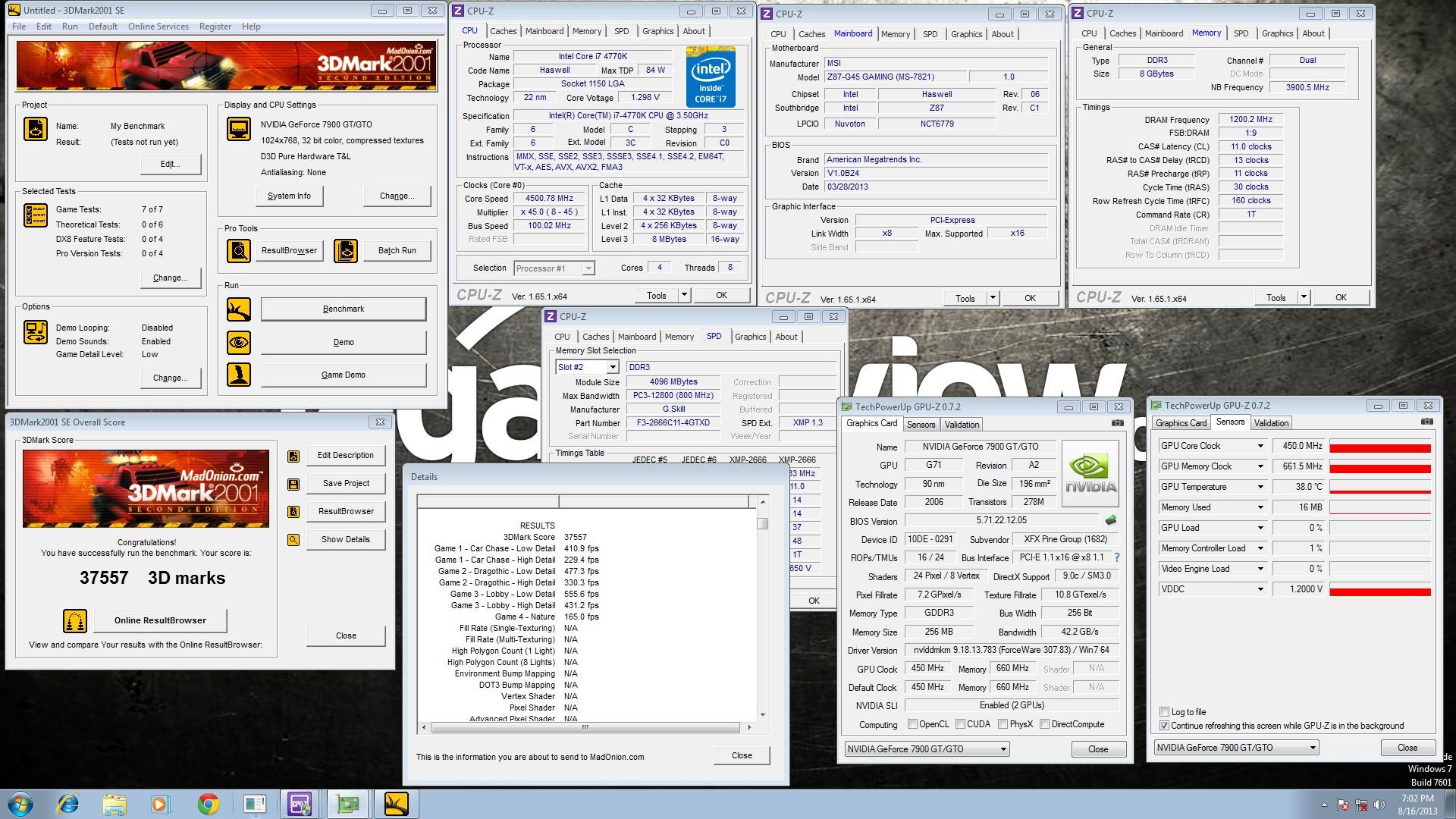Expand the Memory Used sensor dropdown
This screenshot has width=1456, height=819.
pos(1260,507)
